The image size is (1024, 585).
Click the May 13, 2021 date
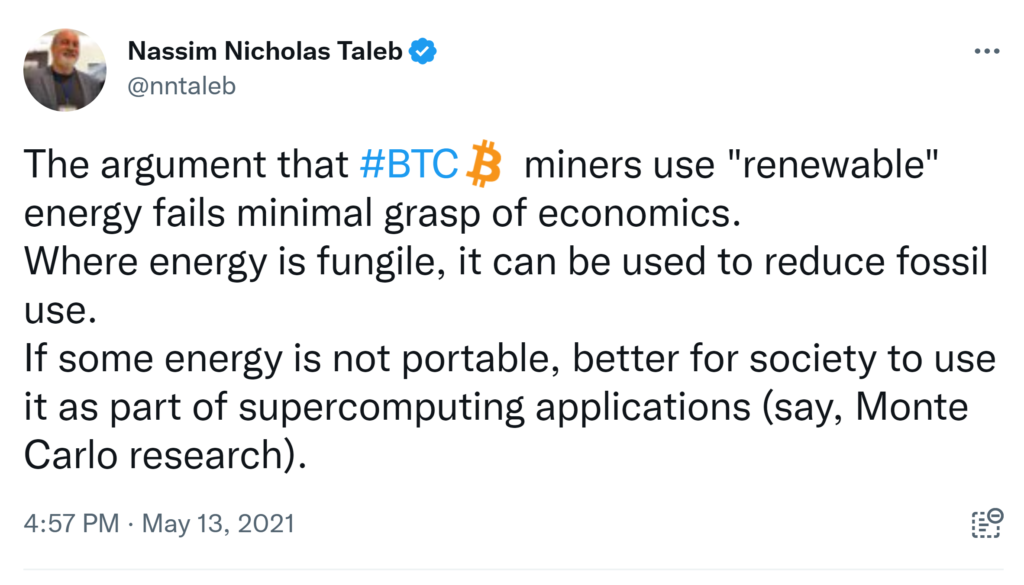218,523
